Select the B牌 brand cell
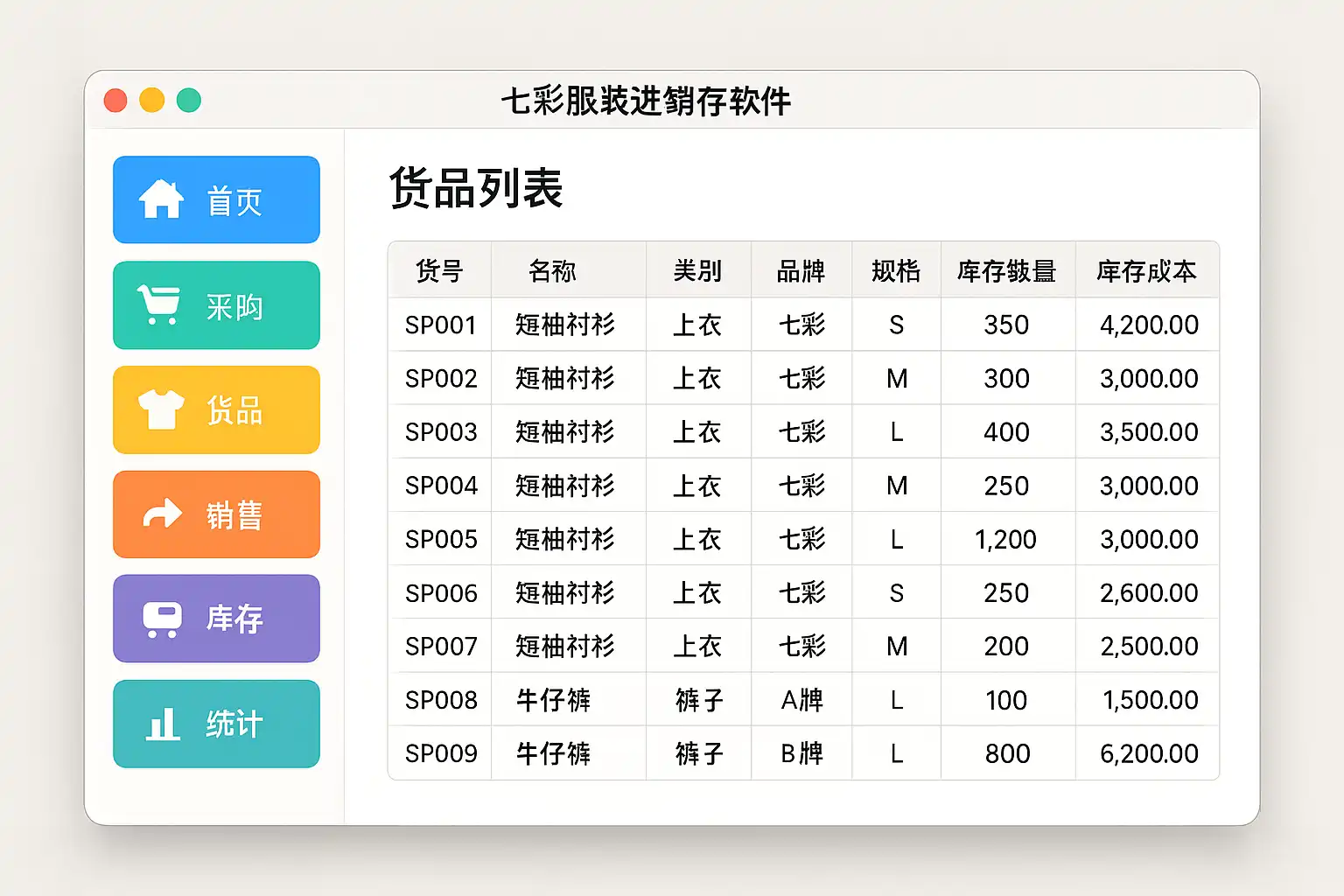Screen dimensions: 1344x896 point(801,753)
